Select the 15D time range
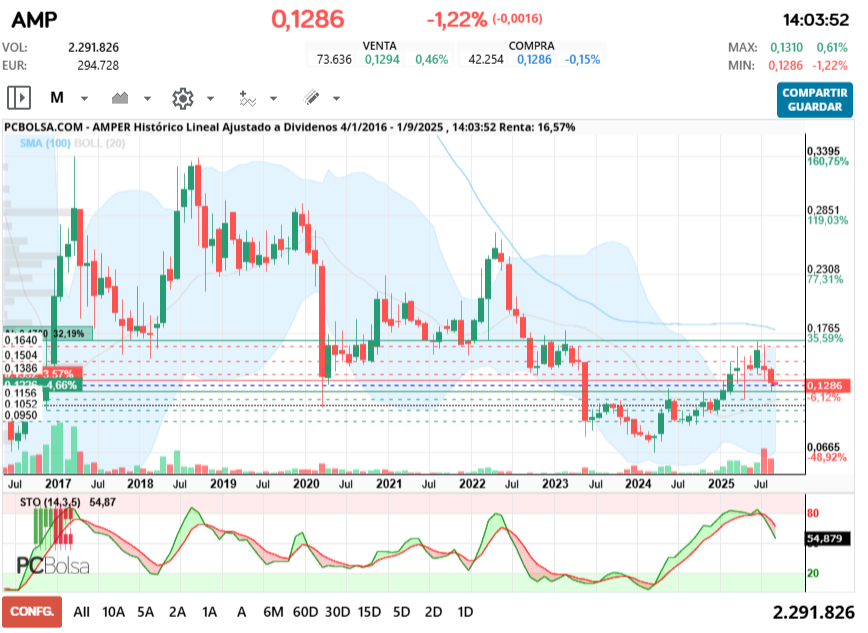The image size is (868, 633). [369, 612]
